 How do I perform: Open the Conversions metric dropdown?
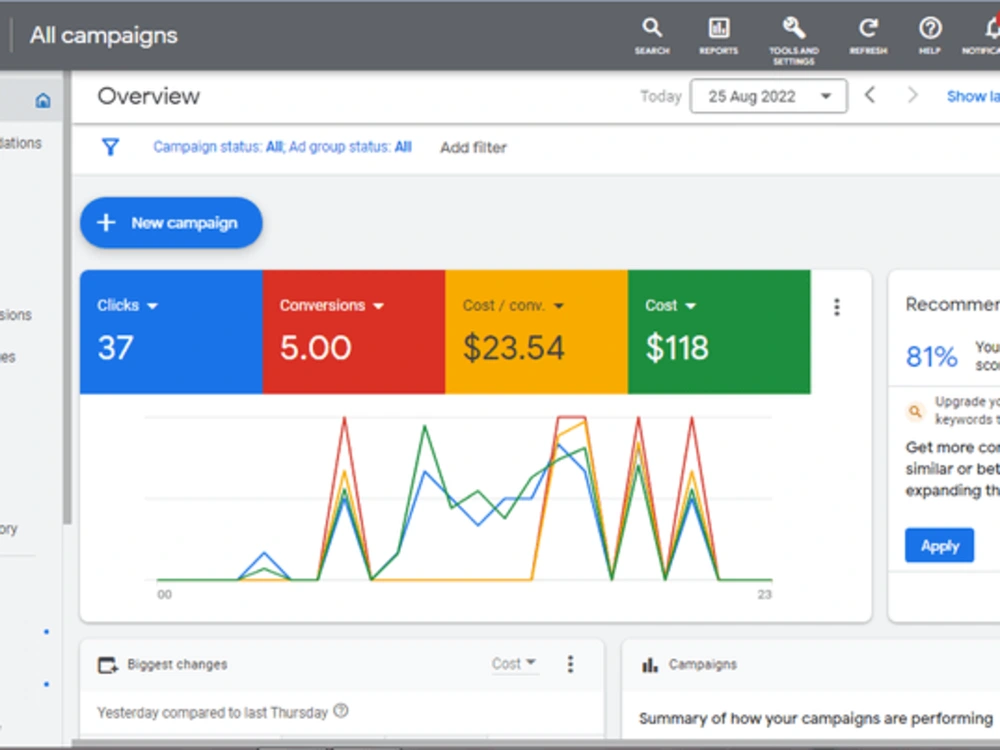point(332,305)
